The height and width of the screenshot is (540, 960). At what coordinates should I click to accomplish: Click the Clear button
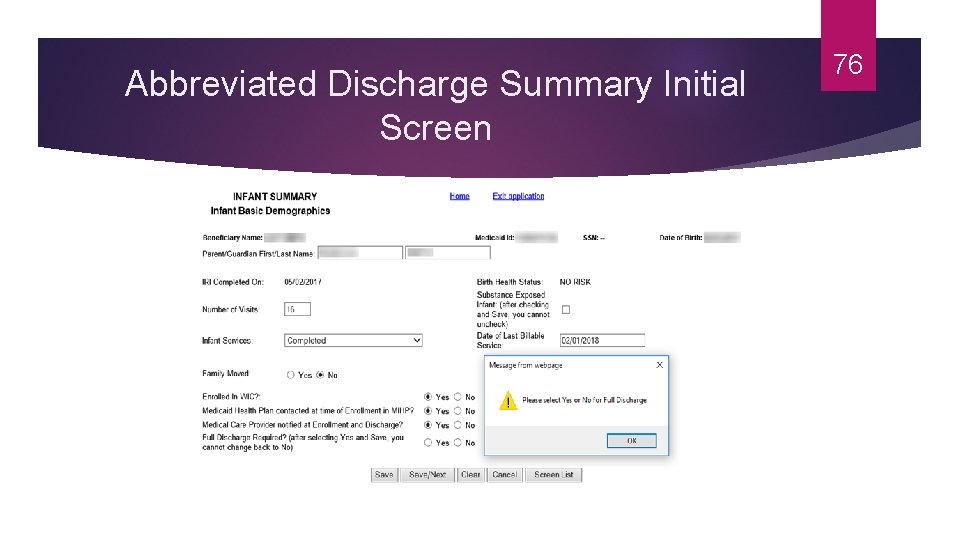pyautogui.click(x=470, y=474)
